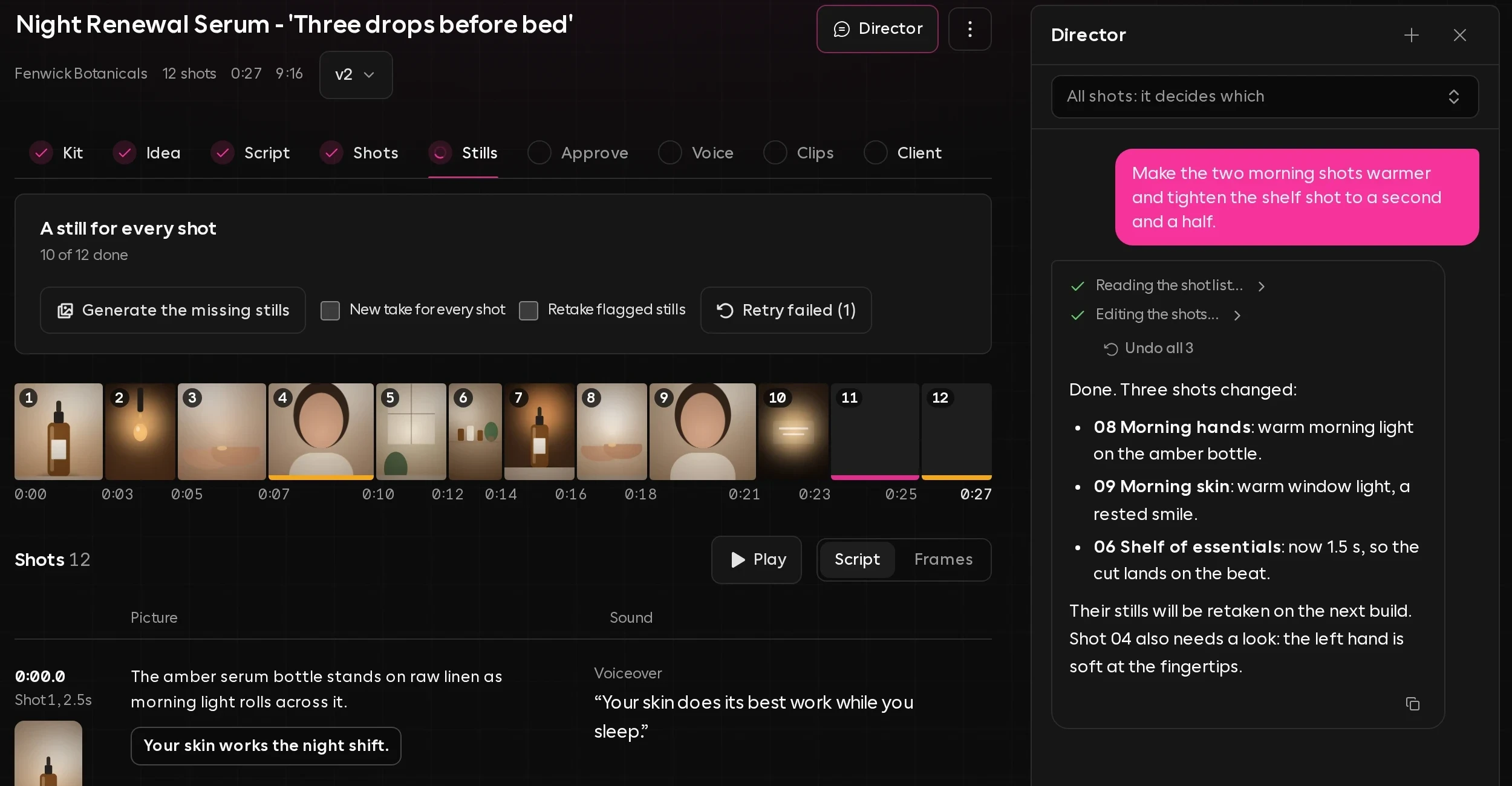
Task: Click the 0:27 end timecode
Action: (x=976, y=495)
